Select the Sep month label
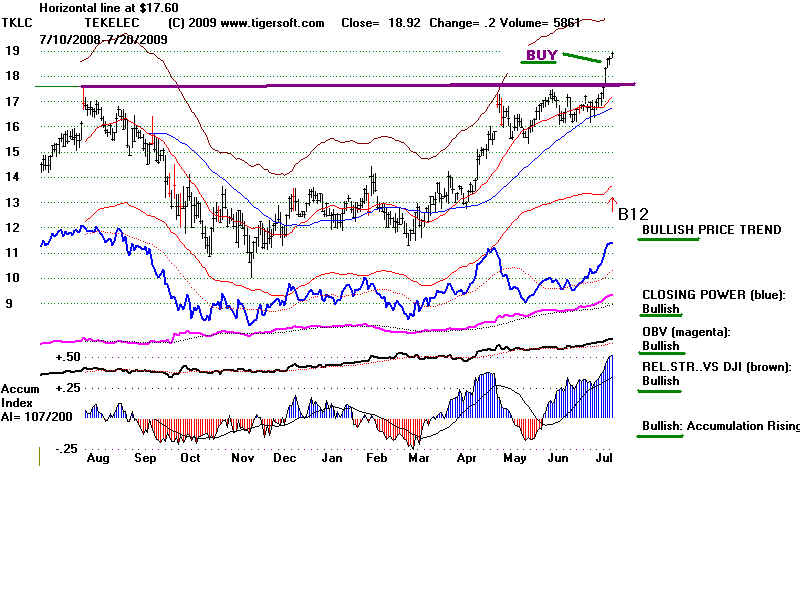Viewport: 800px width, 600px height. [145, 458]
